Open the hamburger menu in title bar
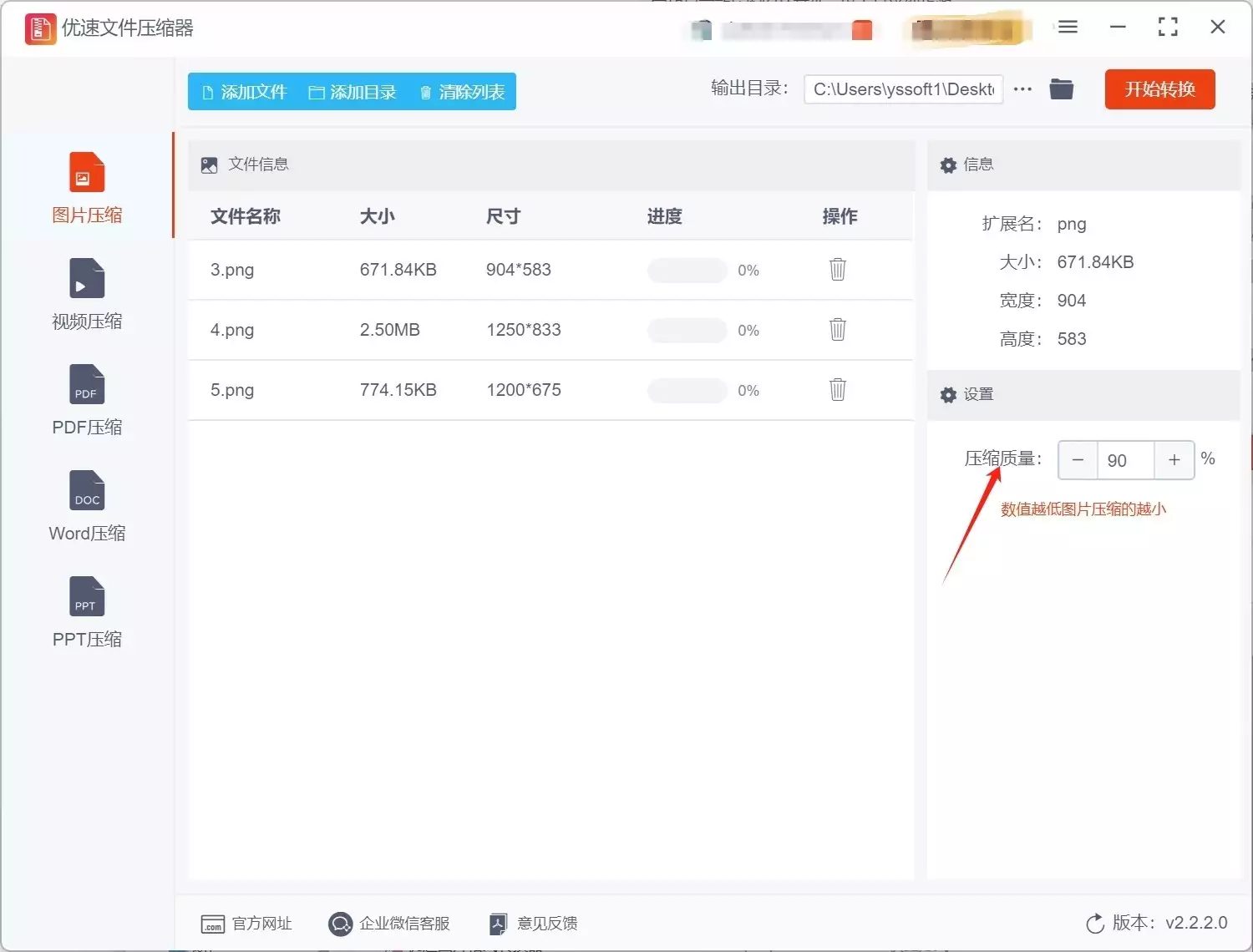The width and height of the screenshot is (1253, 952). pos(1068,27)
